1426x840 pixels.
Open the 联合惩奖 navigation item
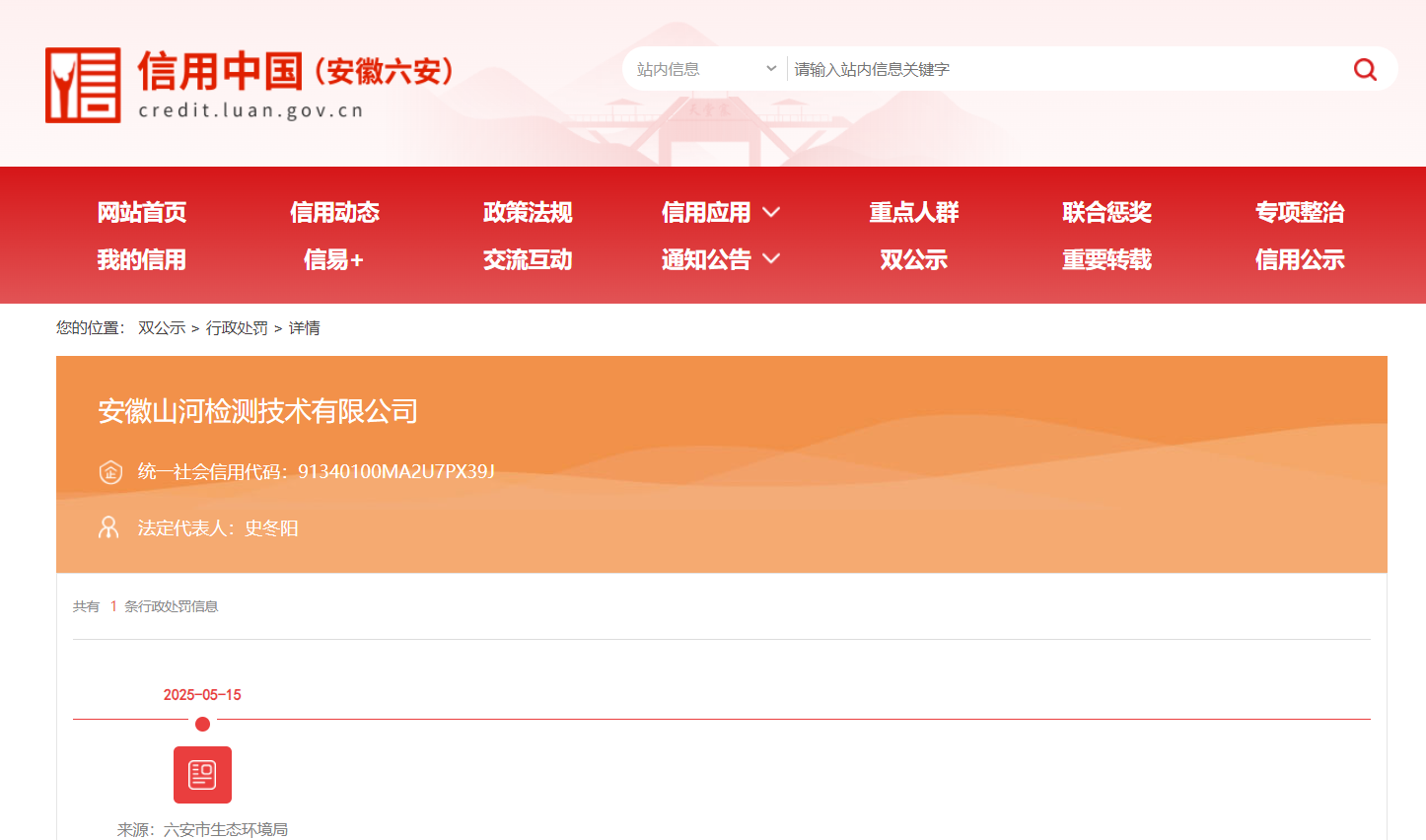click(x=1106, y=212)
